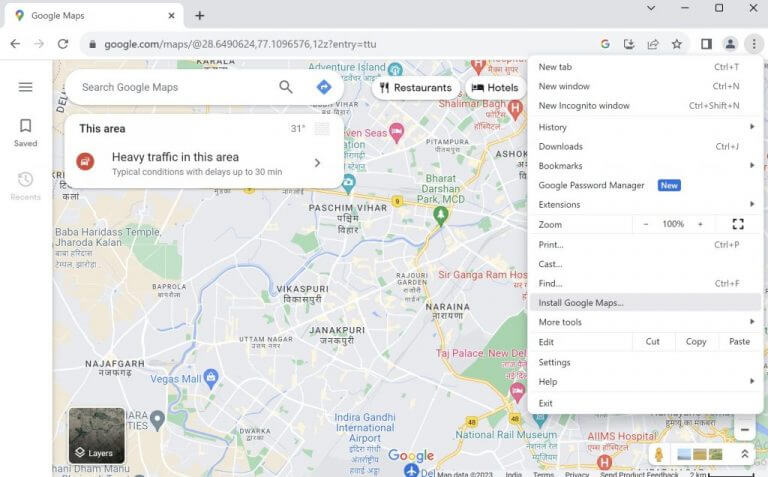The height and width of the screenshot is (477, 768).
Task: Open Chrome Settings
Action: (x=645, y=362)
